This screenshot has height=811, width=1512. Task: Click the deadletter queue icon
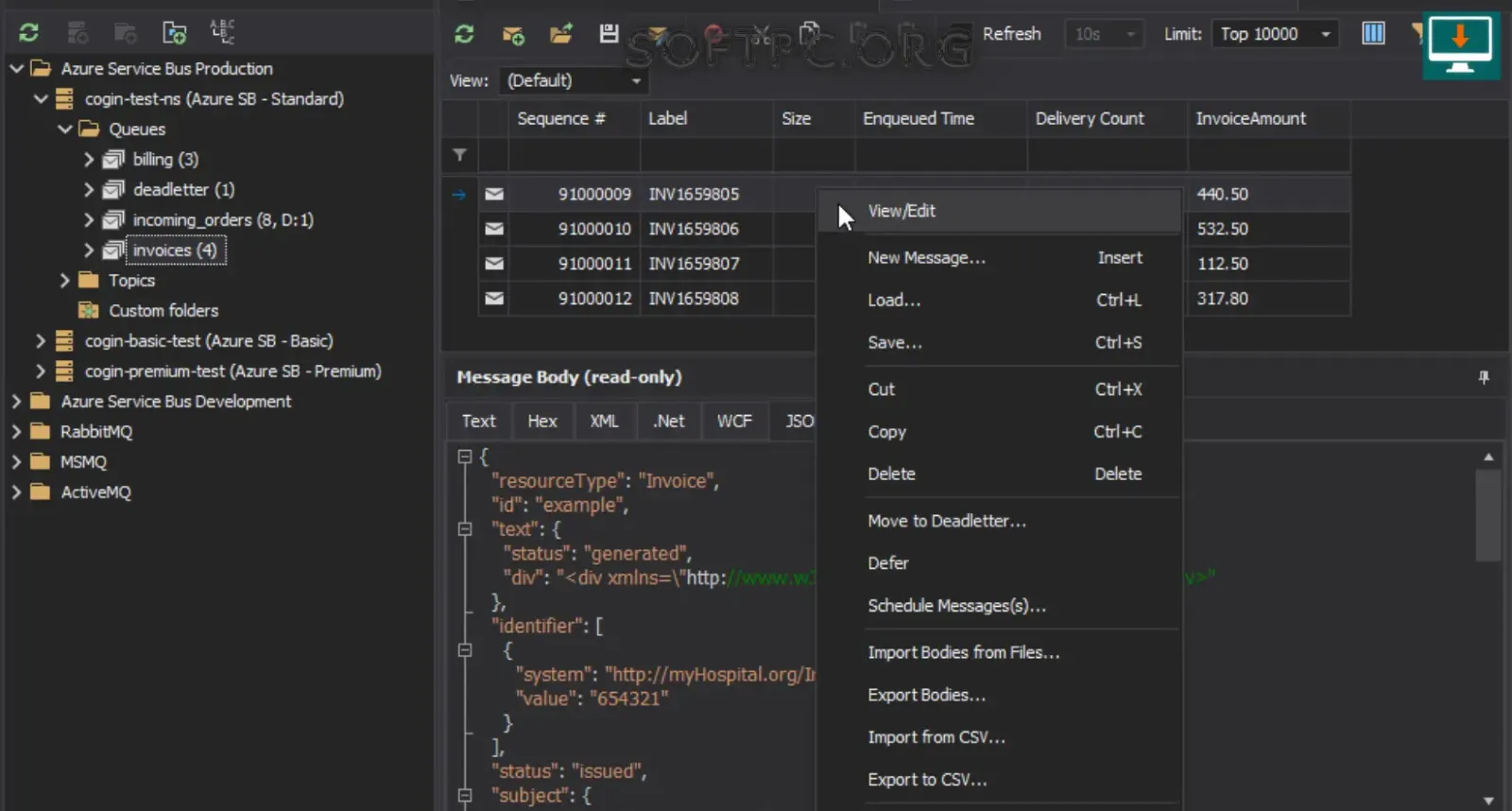pos(113,189)
